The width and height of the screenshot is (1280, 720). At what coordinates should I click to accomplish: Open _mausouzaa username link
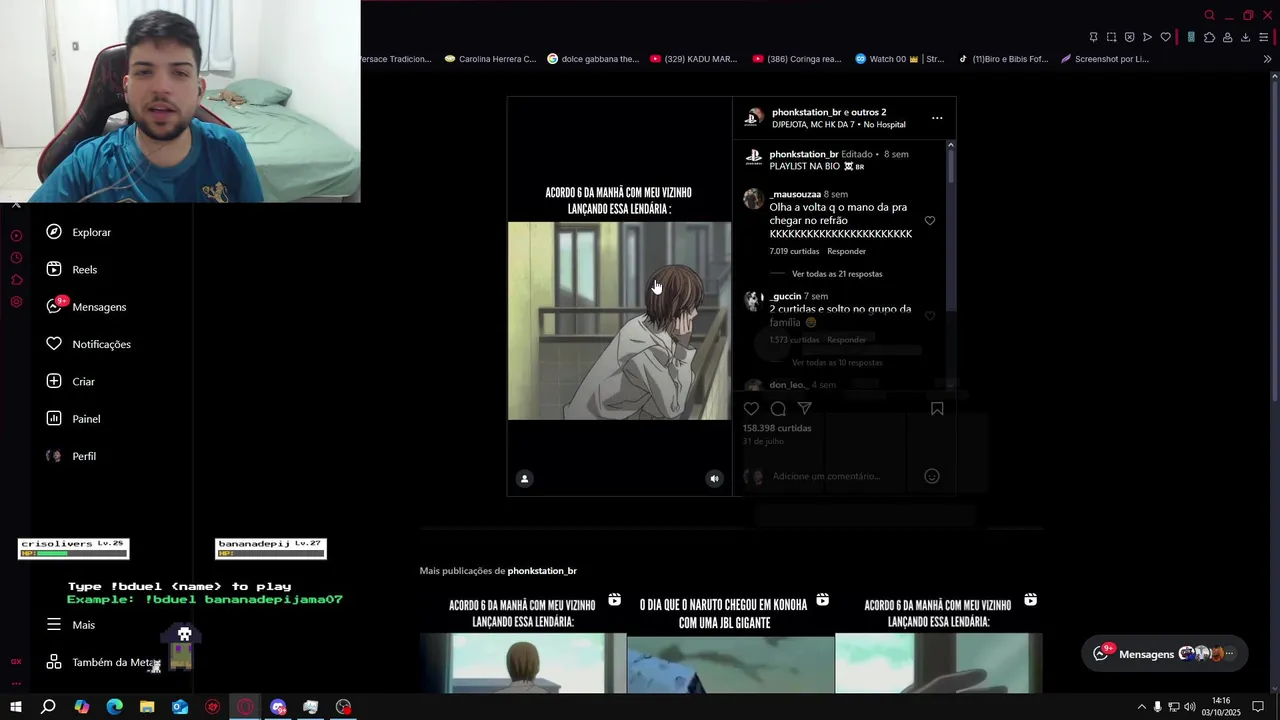(x=795, y=194)
